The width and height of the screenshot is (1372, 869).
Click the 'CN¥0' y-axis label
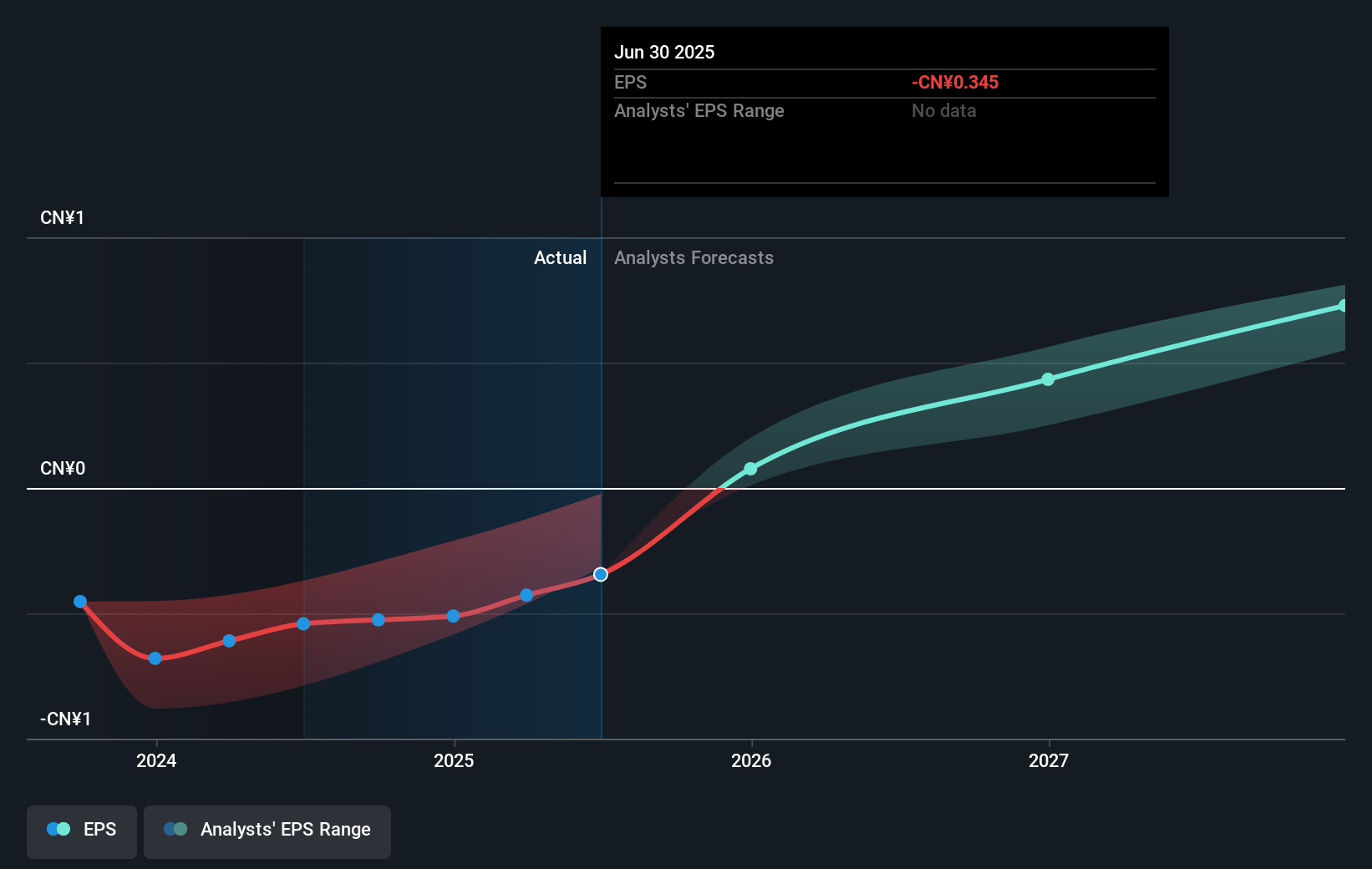coord(63,468)
